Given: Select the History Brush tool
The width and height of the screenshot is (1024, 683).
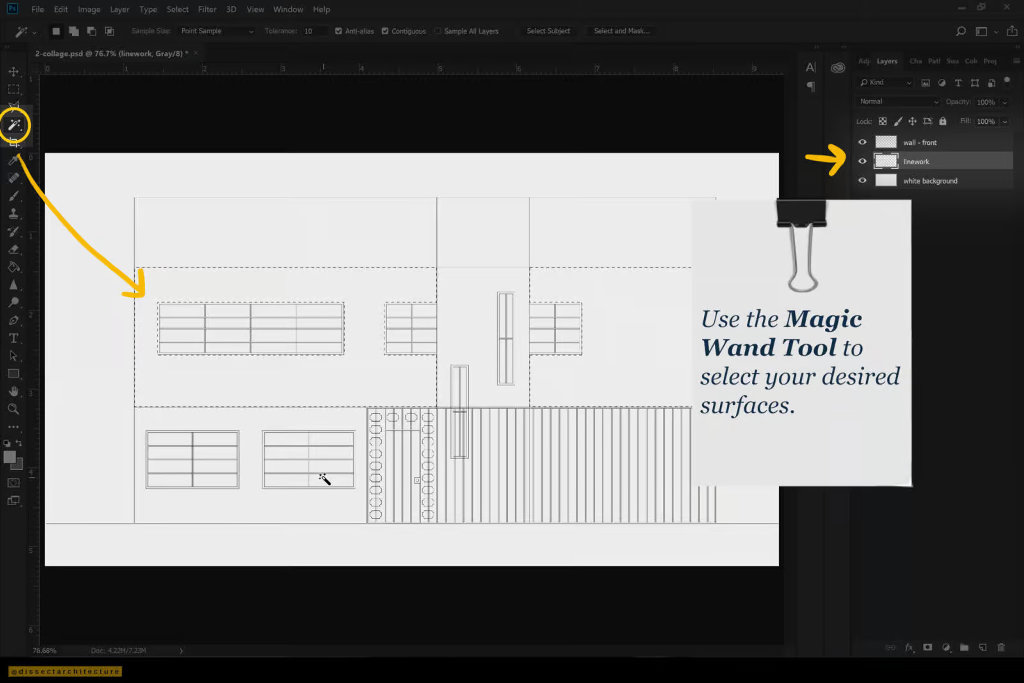Looking at the screenshot, I should click(13, 231).
